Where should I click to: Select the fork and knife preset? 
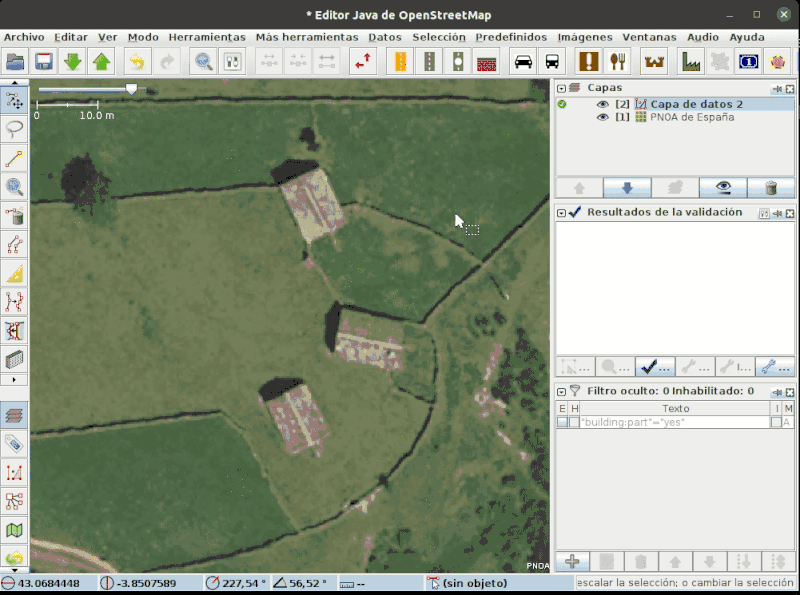click(x=618, y=62)
